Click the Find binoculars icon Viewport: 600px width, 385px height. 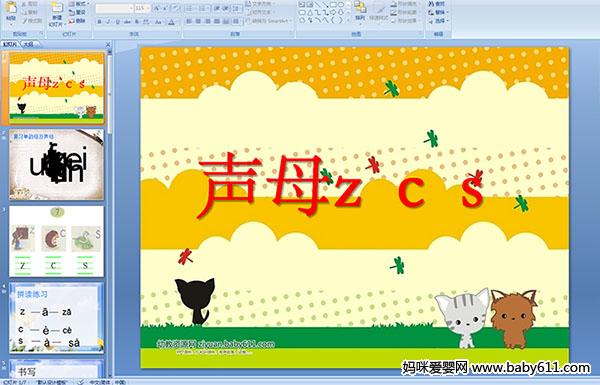click(431, 4)
